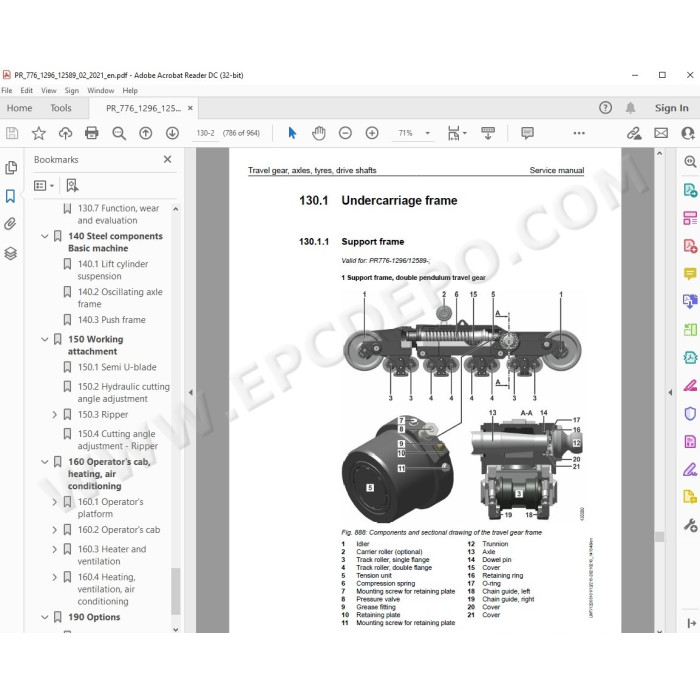Click the Sign In button
The image size is (700, 700).
(671, 108)
